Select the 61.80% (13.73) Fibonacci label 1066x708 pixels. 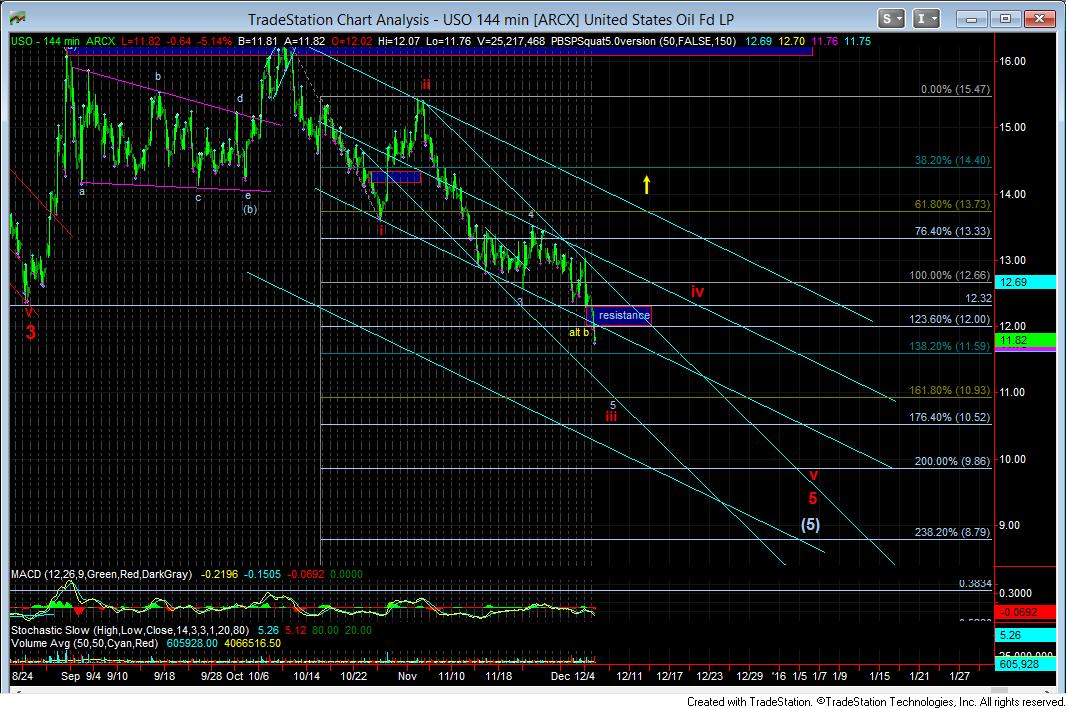pos(952,205)
